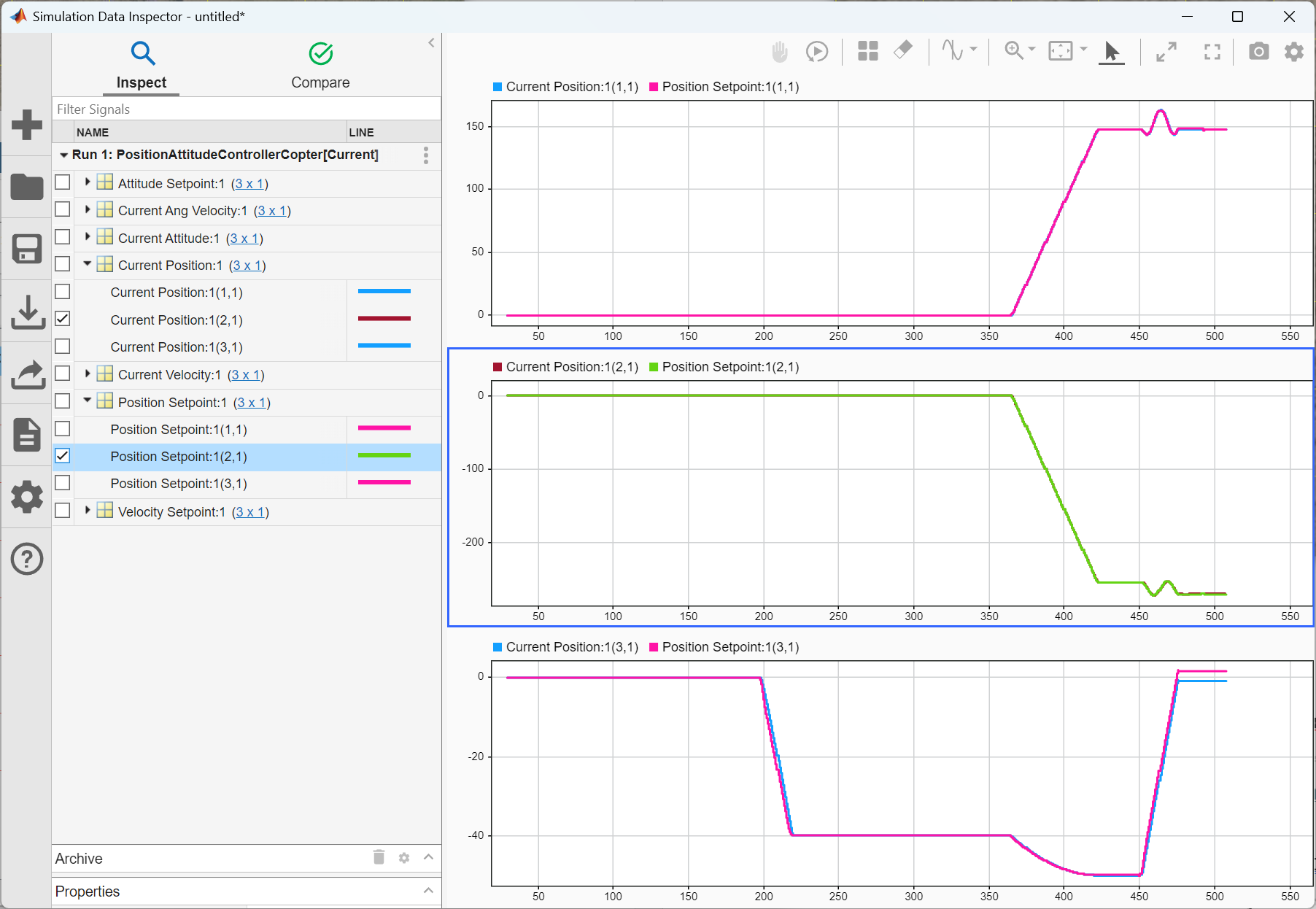Select the Inspect tab
Screen dimensions: 1316x909
(142, 65)
